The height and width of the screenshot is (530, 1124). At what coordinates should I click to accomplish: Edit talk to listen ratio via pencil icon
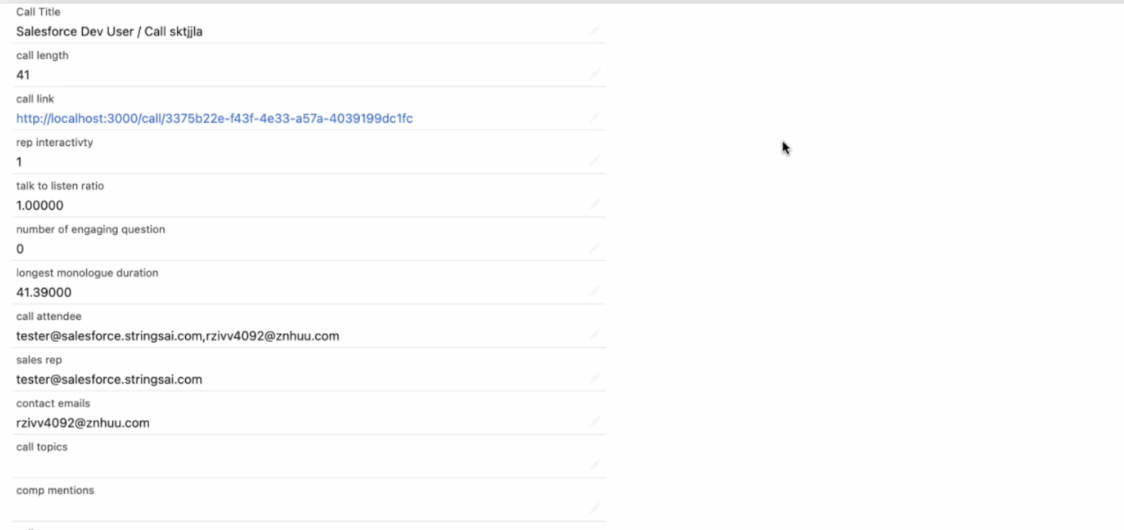[x=594, y=205]
